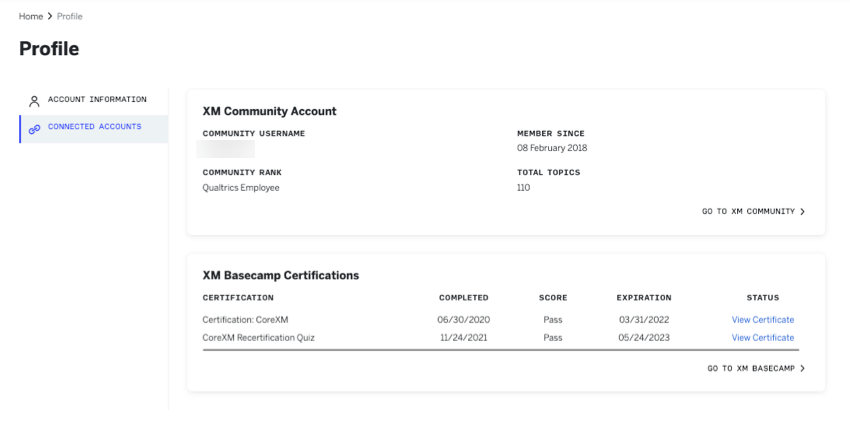Select the Qualtrics Employee rank text
The height and width of the screenshot is (425, 850).
tap(241, 188)
